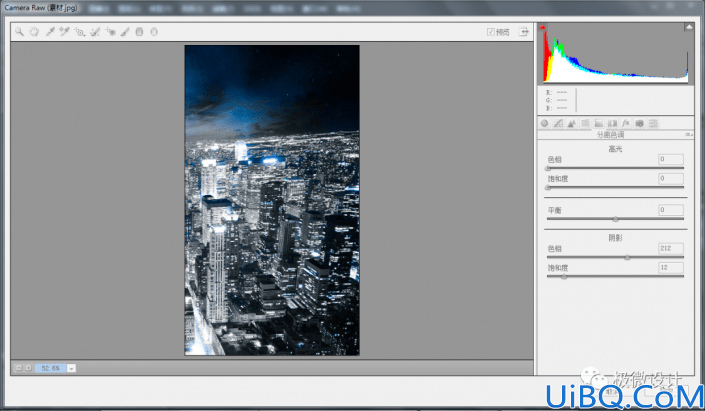This screenshot has width=705, height=411.
Task: Click the shadows 色相 slider handle
Action: pyautogui.click(x=627, y=258)
